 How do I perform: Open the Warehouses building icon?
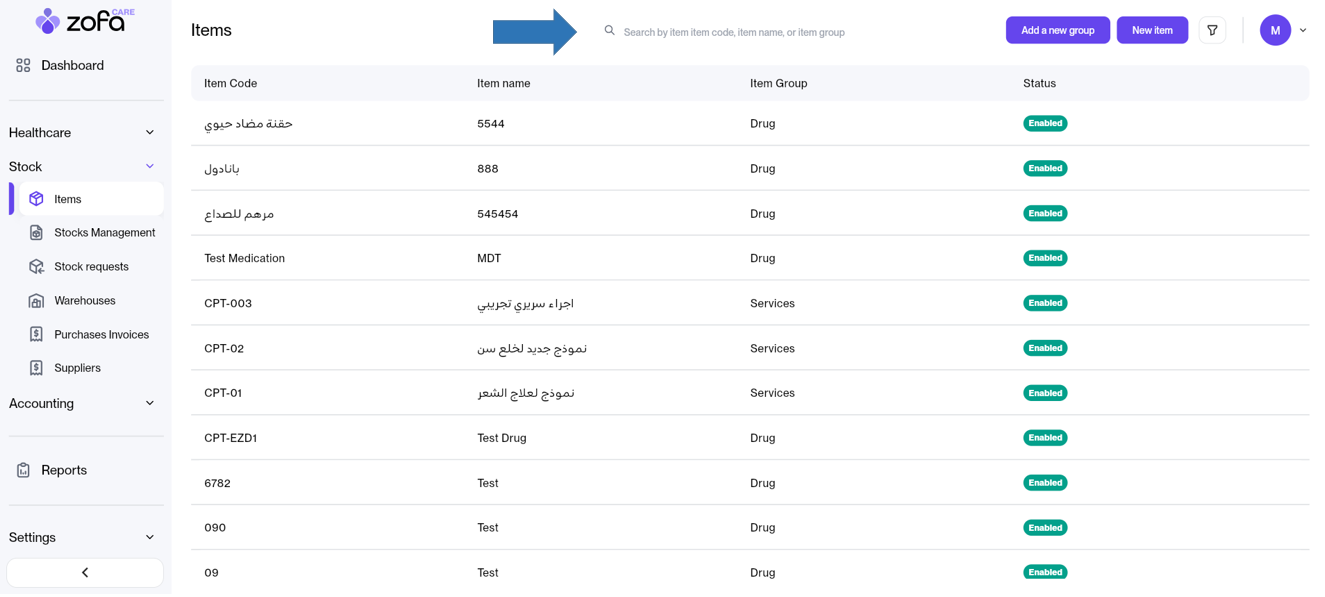point(36,301)
